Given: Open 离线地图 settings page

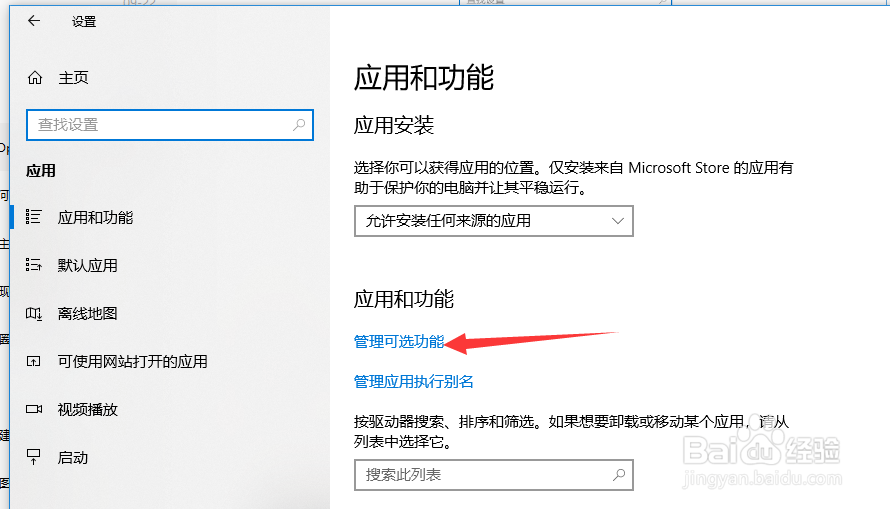Looking at the screenshot, I should 87,313.
